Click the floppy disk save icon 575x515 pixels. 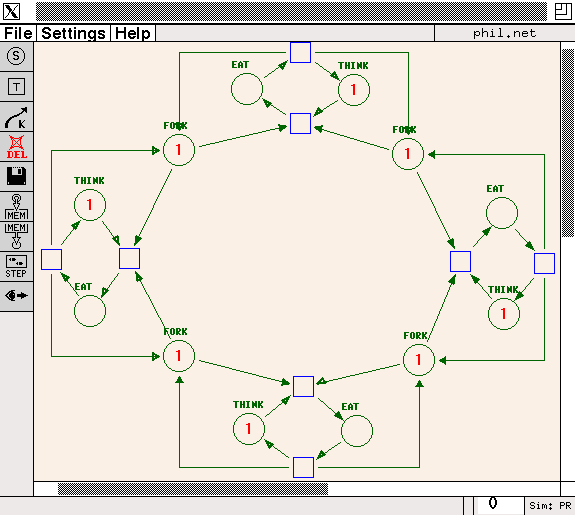coord(16,176)
